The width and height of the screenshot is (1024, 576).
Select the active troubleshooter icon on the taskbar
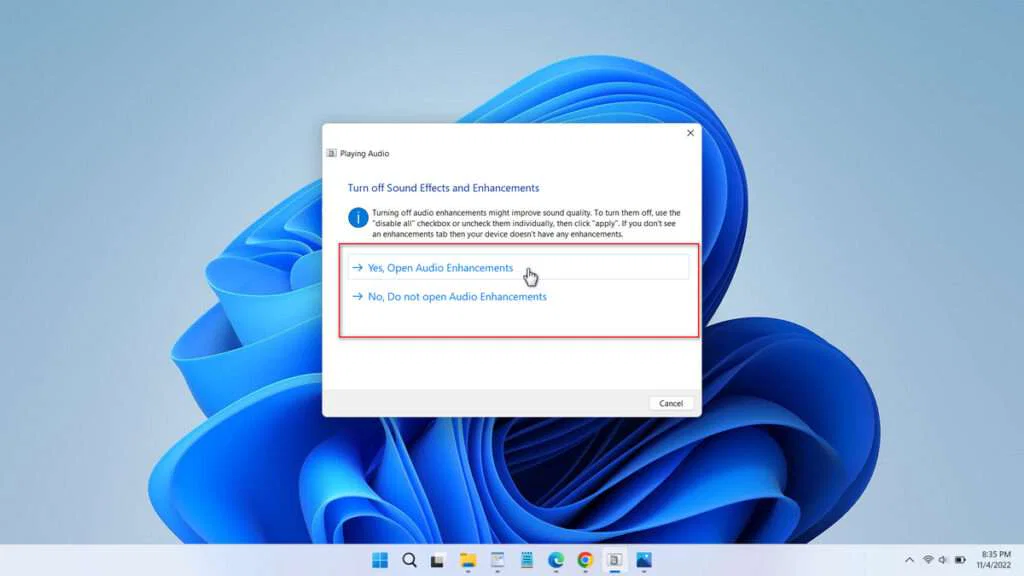coord(613,562)
